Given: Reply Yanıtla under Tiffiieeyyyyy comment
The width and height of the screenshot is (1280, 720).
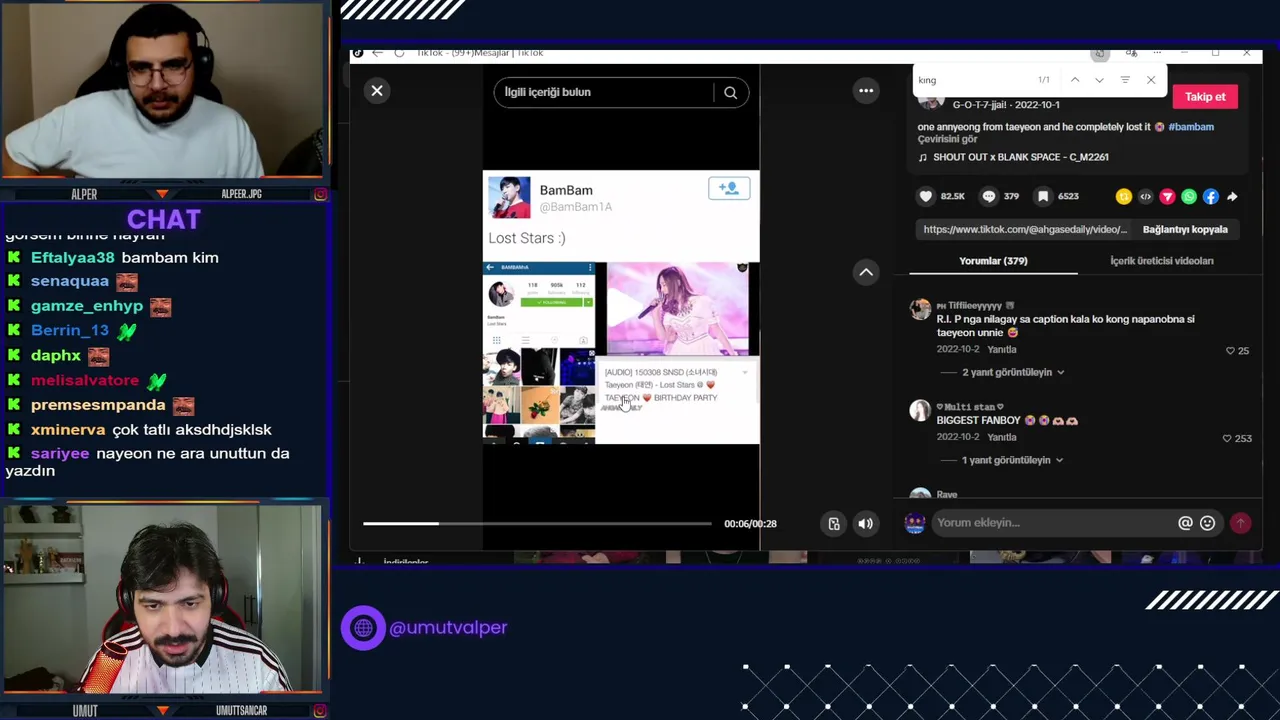Looking at the screenshot, I should [x=1002, y=350].
